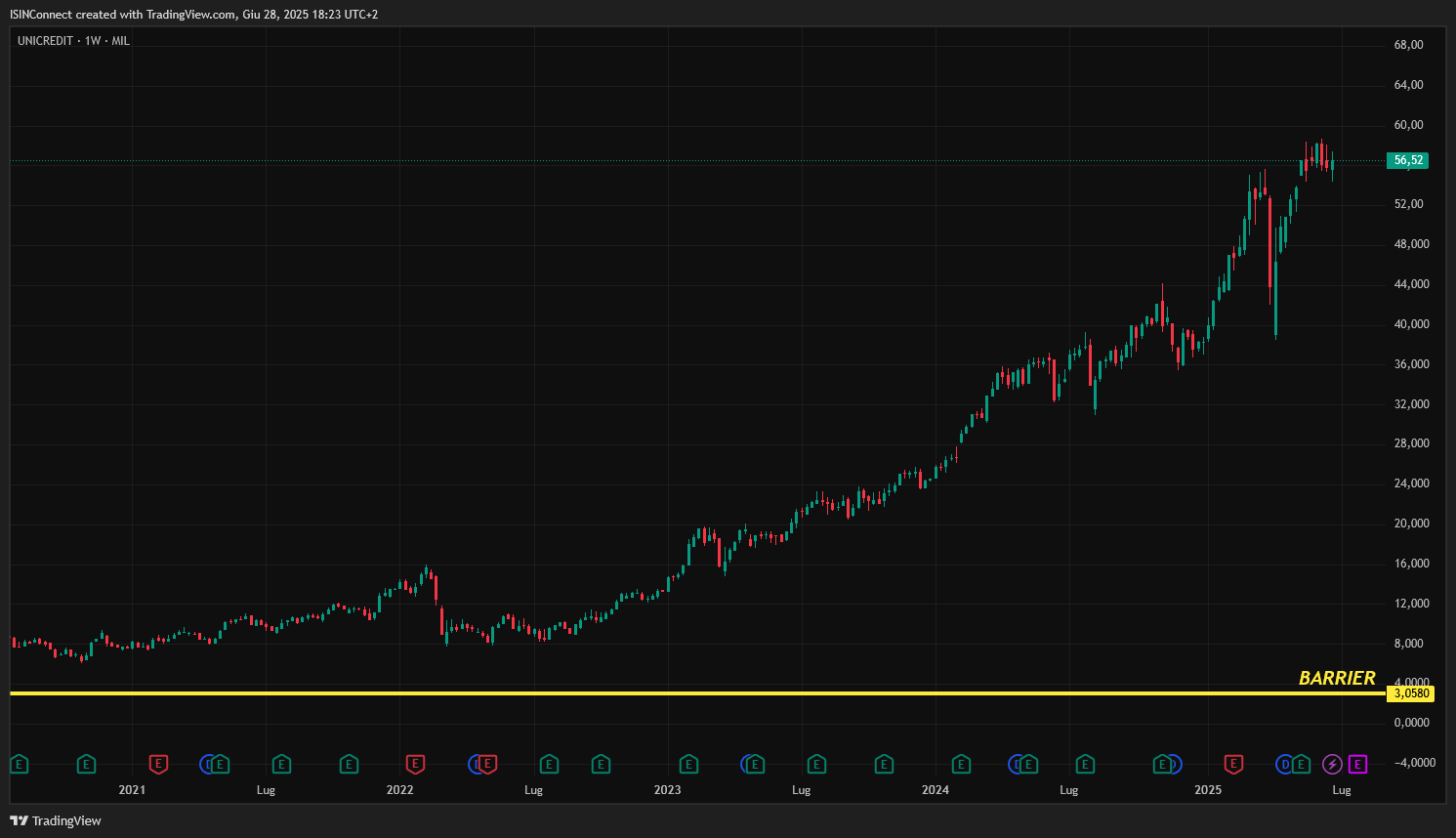The height and width of the screenshot is (838, 1456).
Task: Click the 2021 time axis label
Action: [132, 790]
